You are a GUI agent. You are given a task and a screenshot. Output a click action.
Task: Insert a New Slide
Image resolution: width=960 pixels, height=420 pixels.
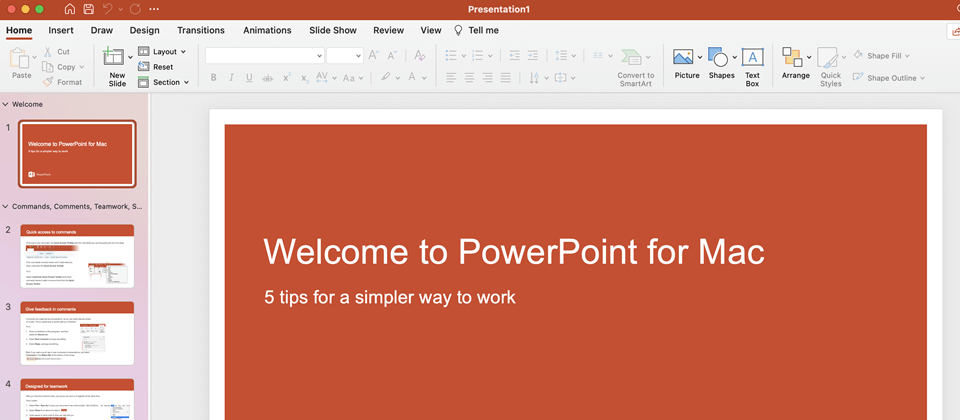114,67
